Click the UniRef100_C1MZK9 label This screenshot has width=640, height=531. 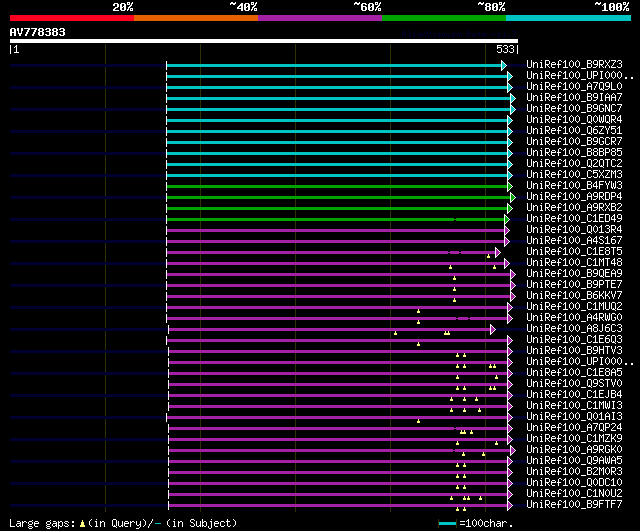(x=574, y=439)
